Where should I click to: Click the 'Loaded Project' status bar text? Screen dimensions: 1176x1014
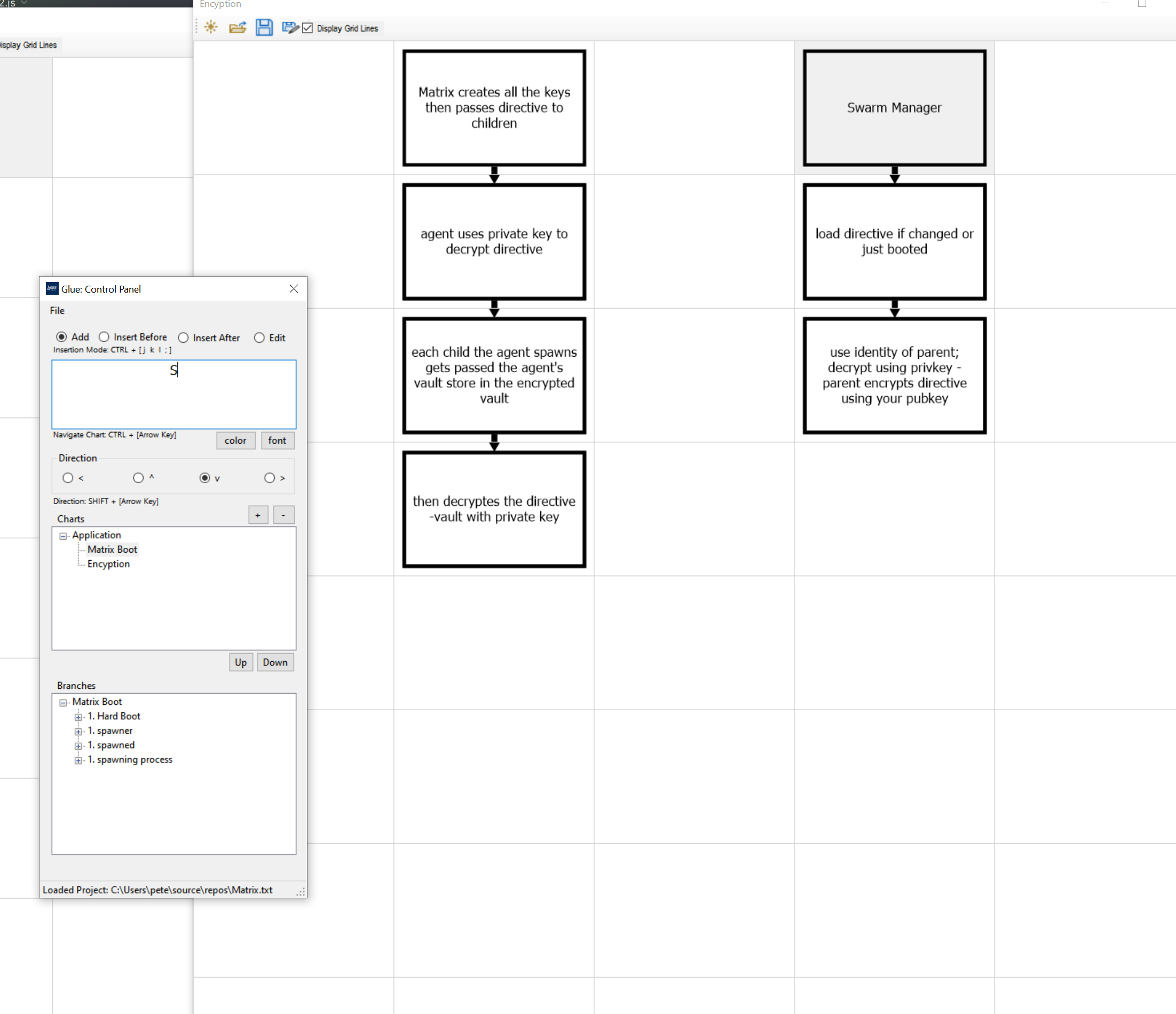[x=157, y=890]
